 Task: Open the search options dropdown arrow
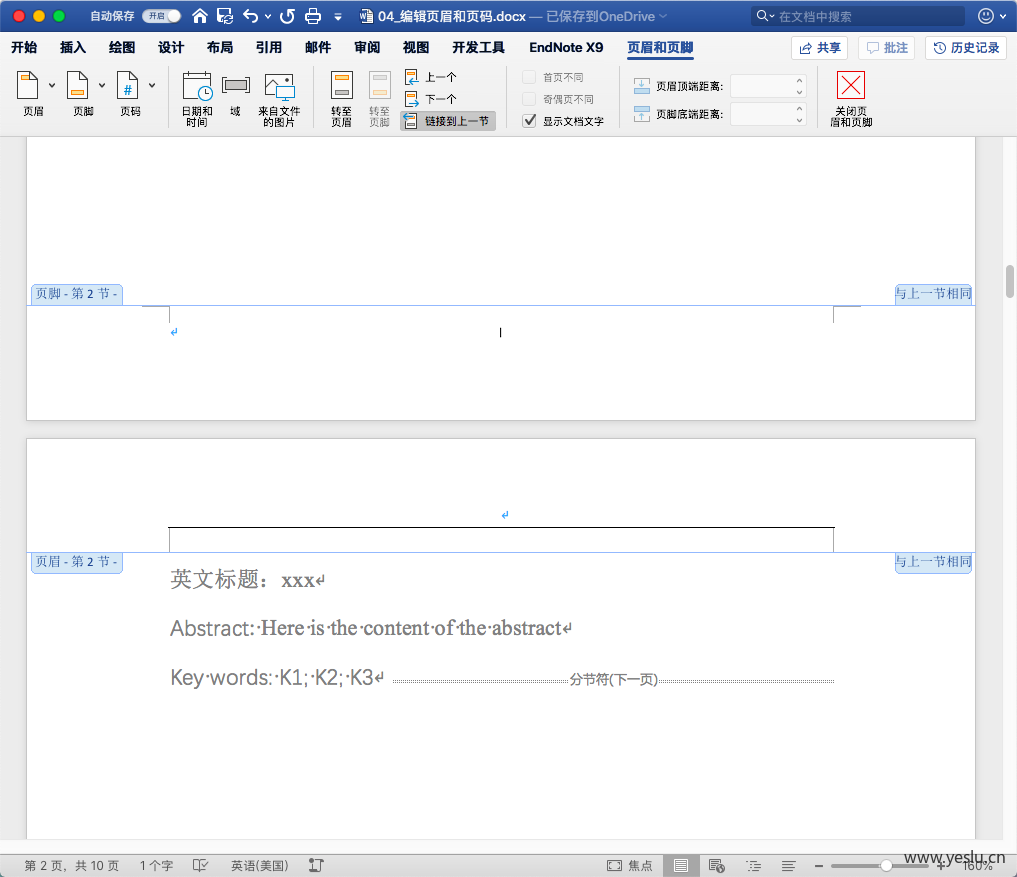(772, 16)
